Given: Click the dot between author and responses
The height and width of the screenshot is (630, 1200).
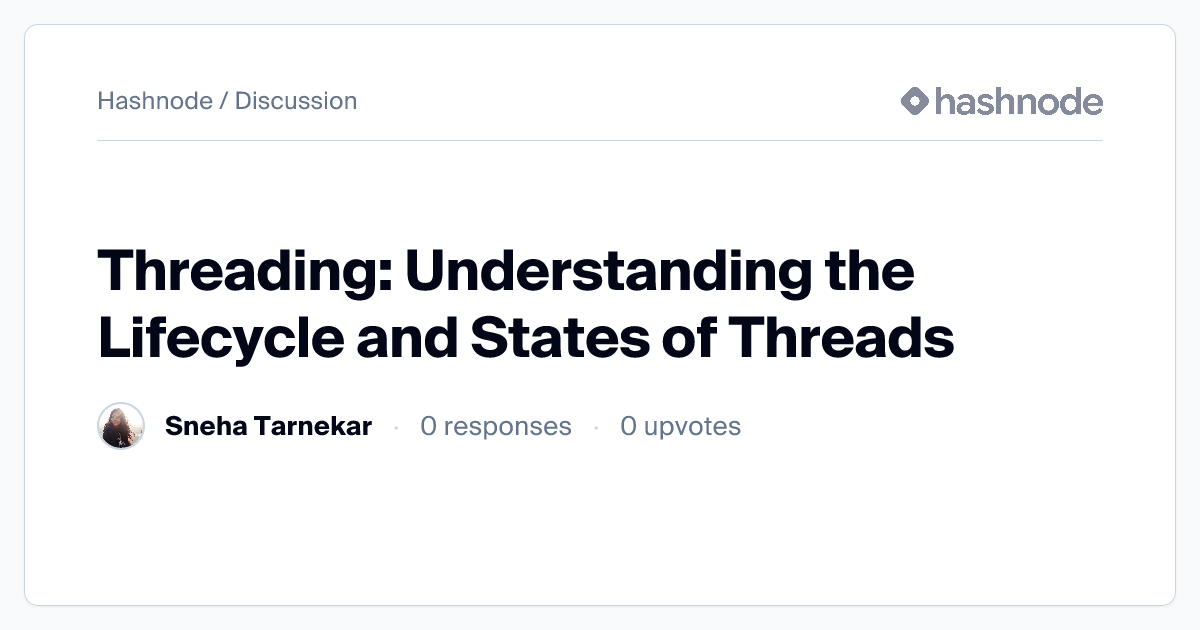Looking at the screenshot, I should pyautogui.click(x=396, y=427).
